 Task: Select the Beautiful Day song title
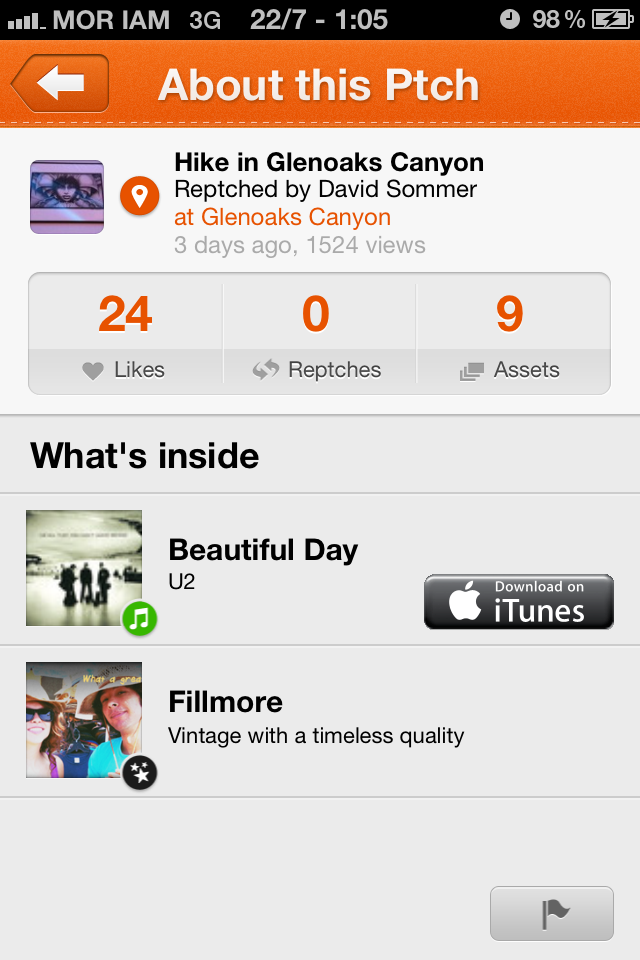point(263,550)
